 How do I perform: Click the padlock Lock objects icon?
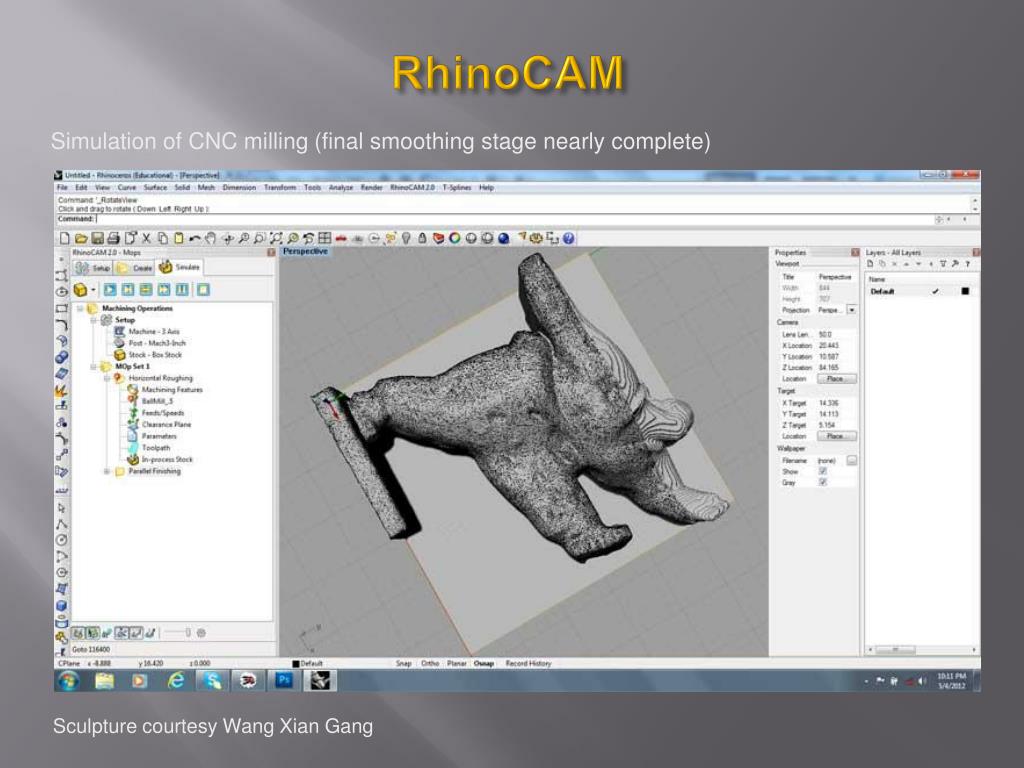[423, 238]
